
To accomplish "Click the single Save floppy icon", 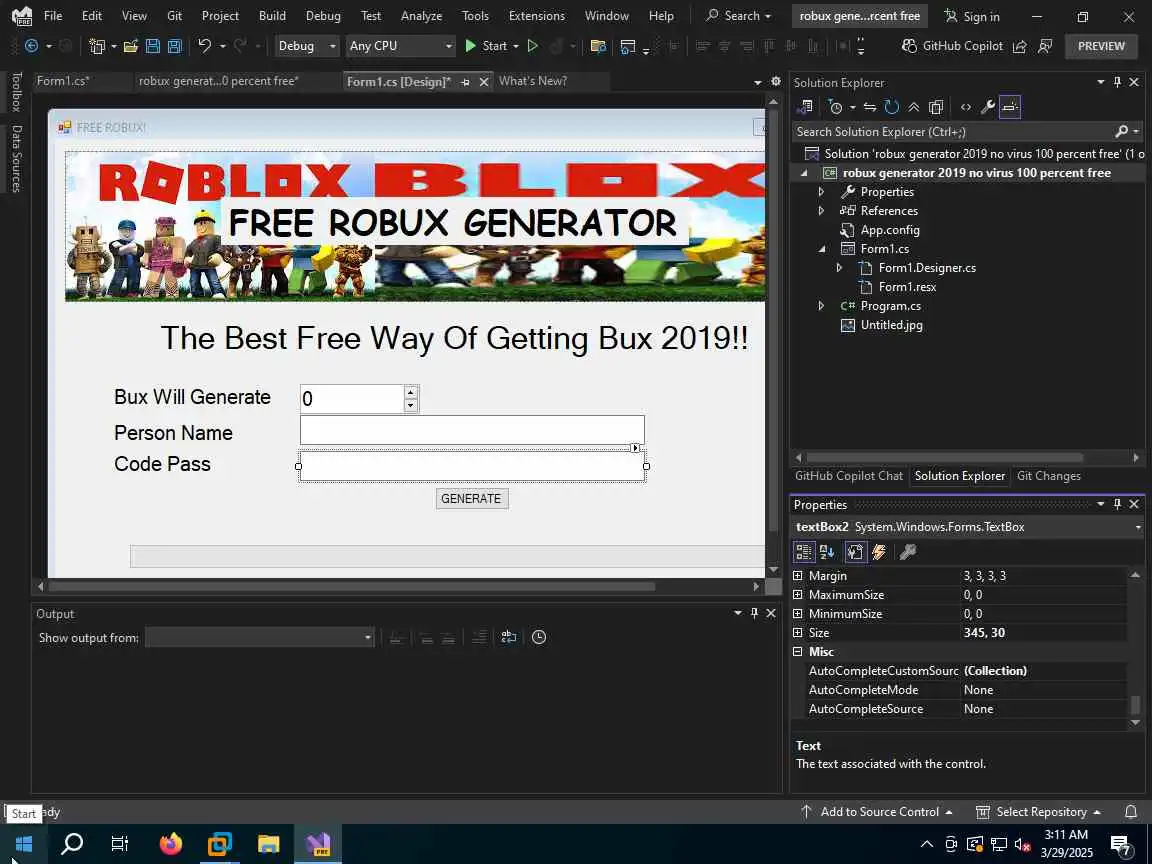I will coord(153,46).
